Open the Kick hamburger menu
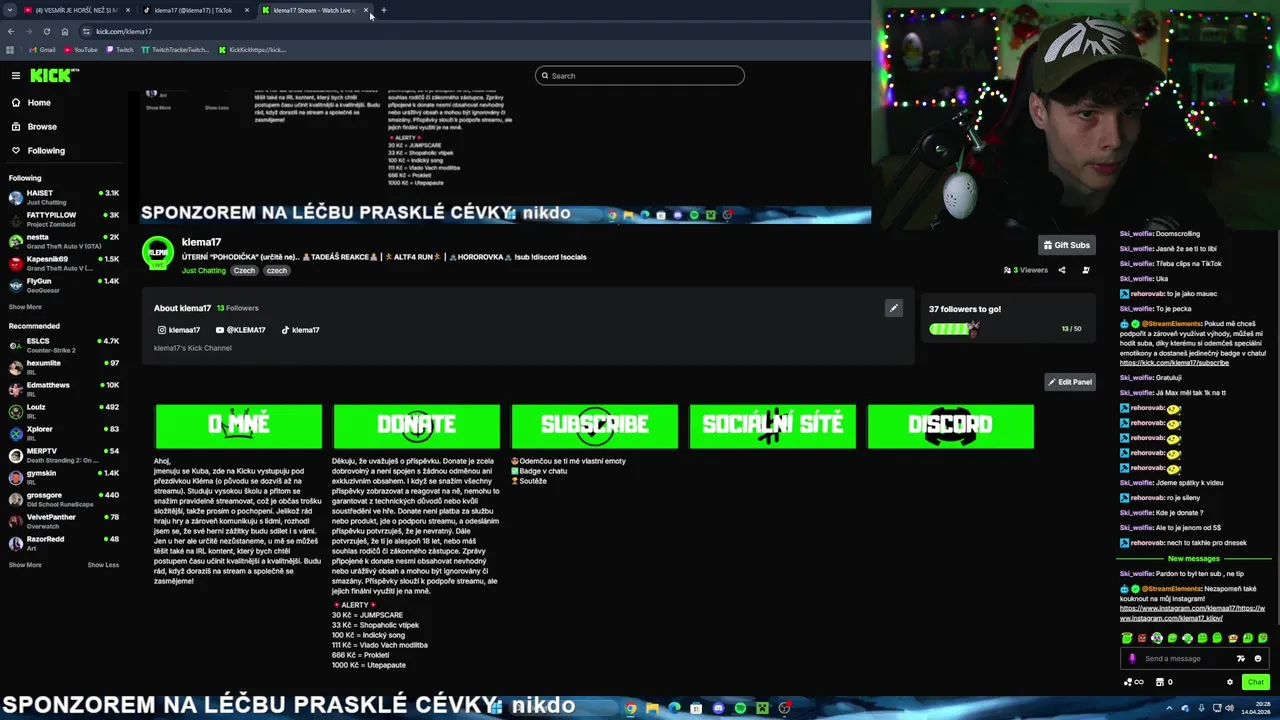The width and height of the screenshot is (1280, 720). (x=16, y=75)
